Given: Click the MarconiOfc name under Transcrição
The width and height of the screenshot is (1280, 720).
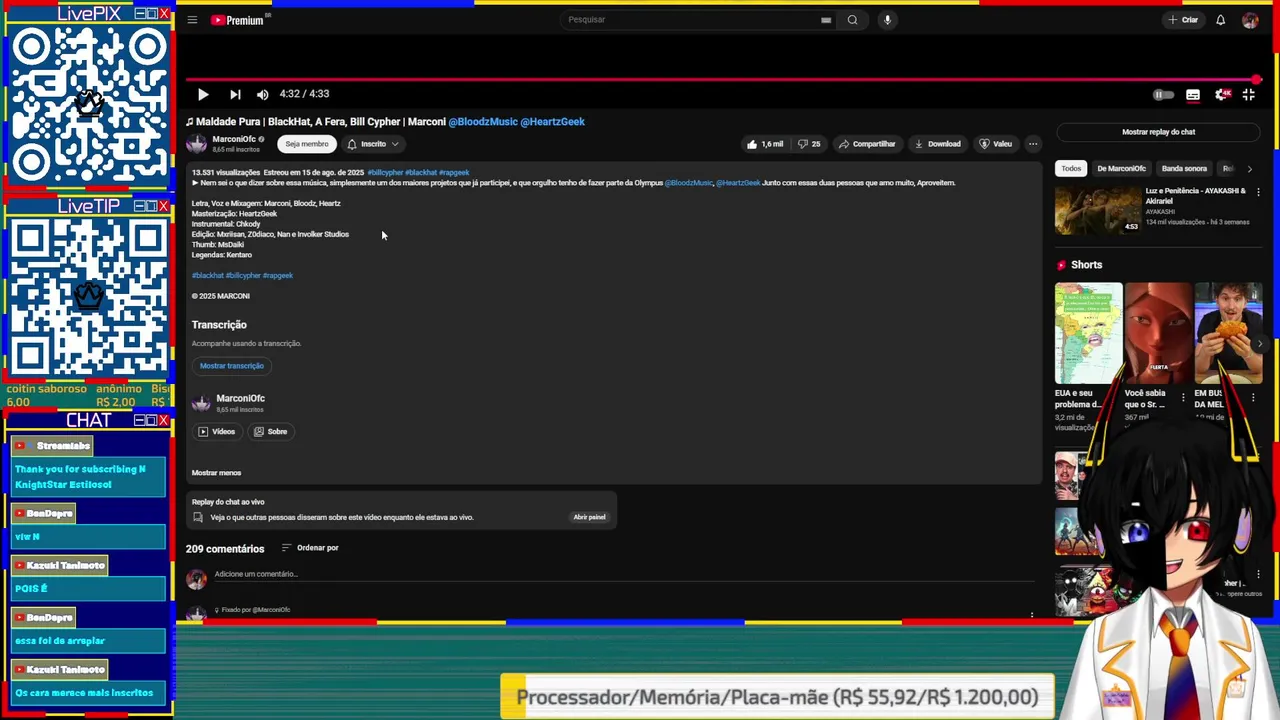Looking at the screenshot, I should [240, 399].
